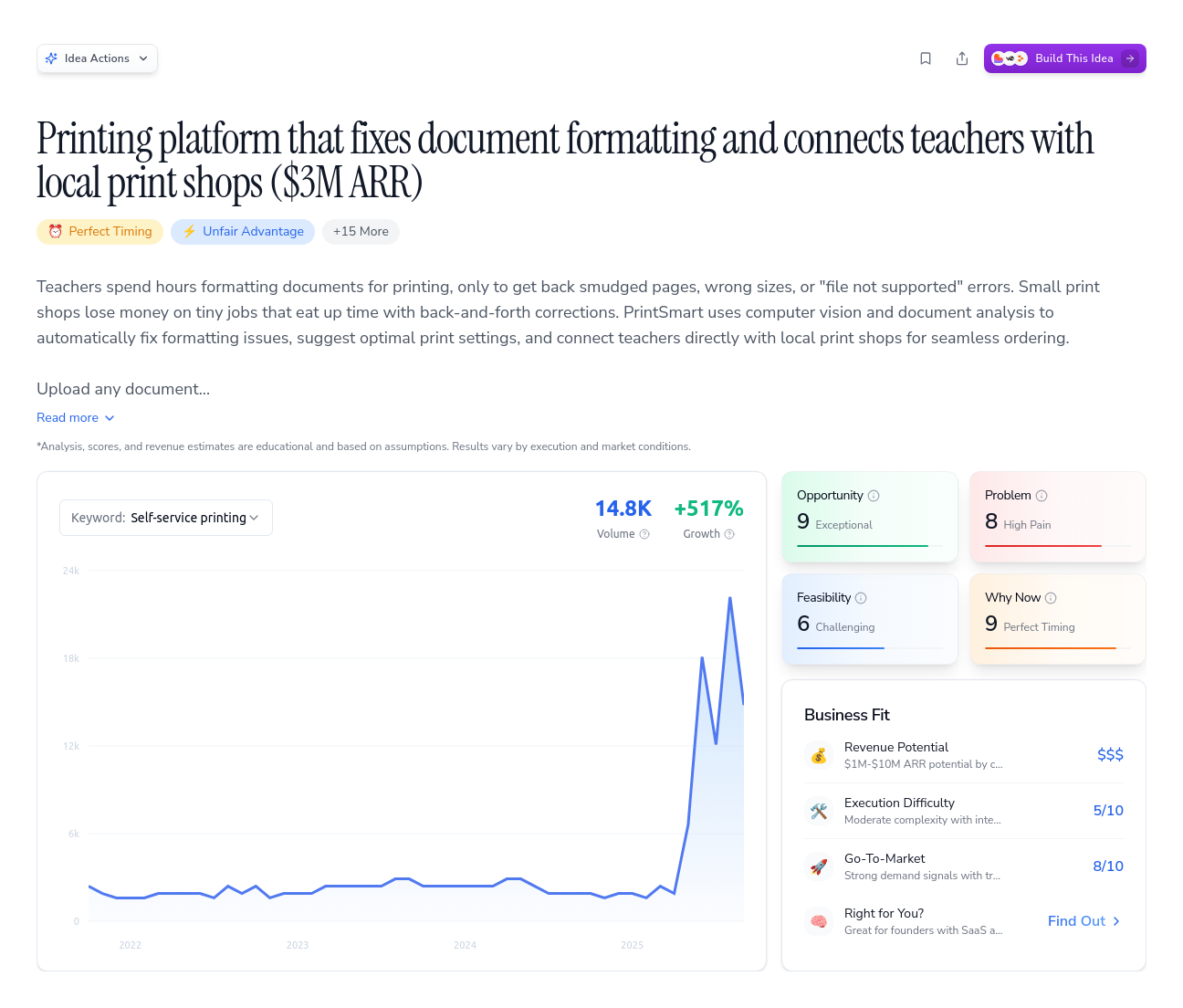Select the Unfair Advantage tag

242,231
